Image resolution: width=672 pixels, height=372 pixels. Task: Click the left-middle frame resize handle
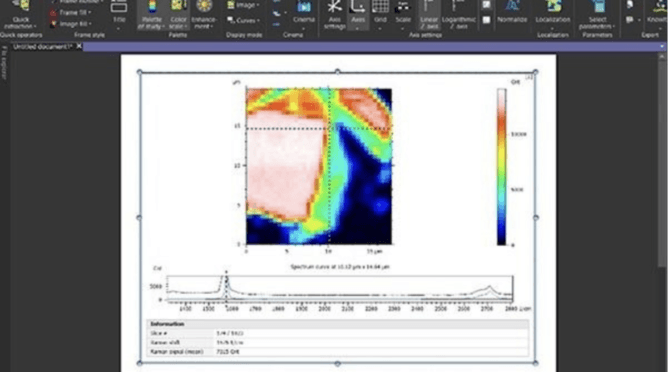coord(139,218)
